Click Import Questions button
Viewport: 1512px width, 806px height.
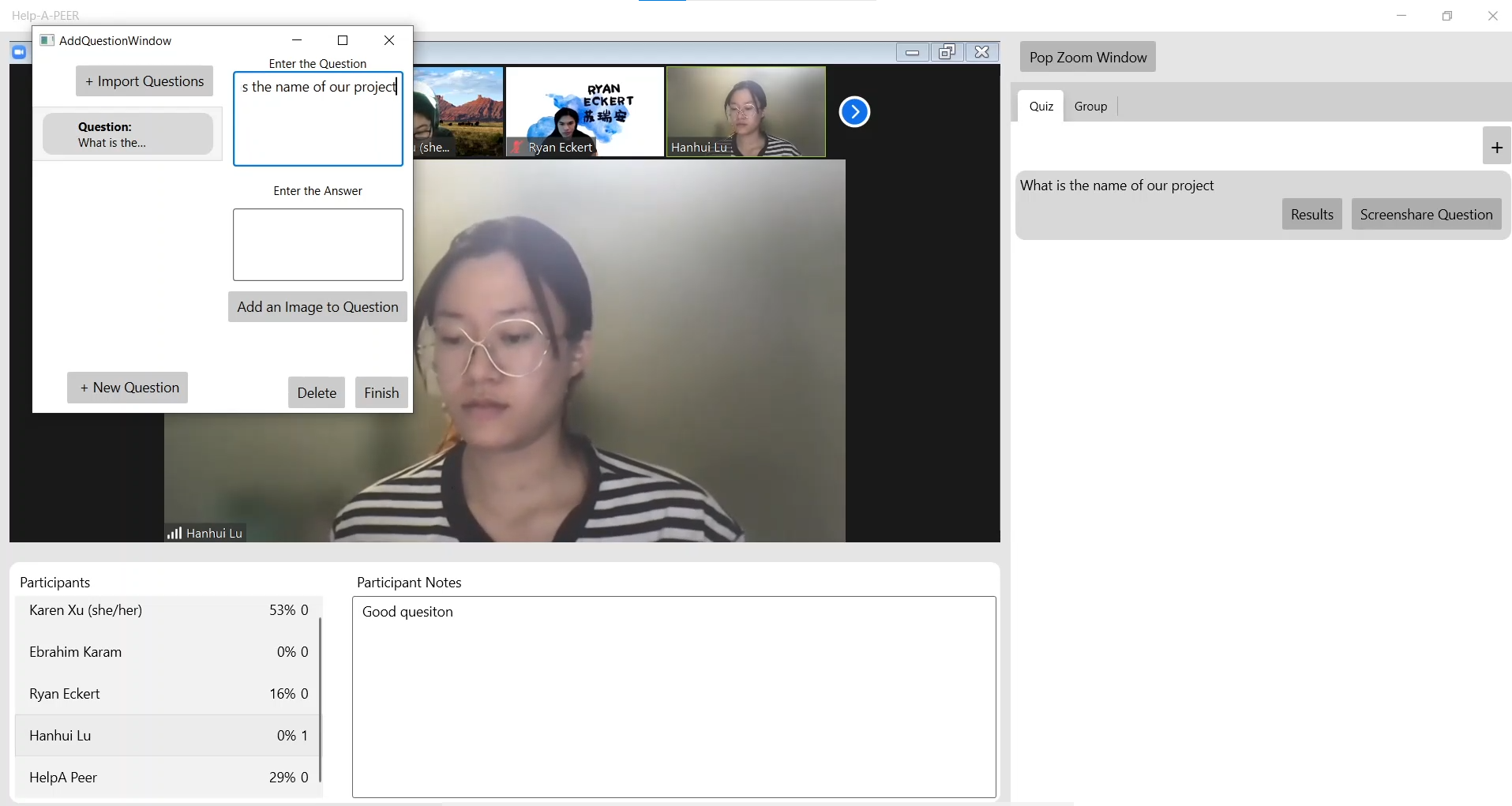[144, 81]
